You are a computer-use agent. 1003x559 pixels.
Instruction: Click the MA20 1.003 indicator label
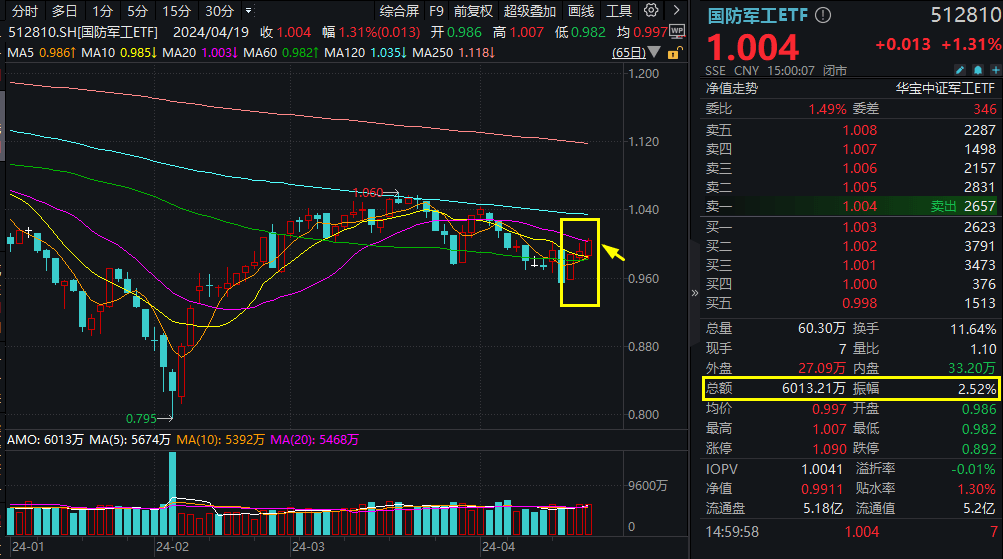point(200,52)
